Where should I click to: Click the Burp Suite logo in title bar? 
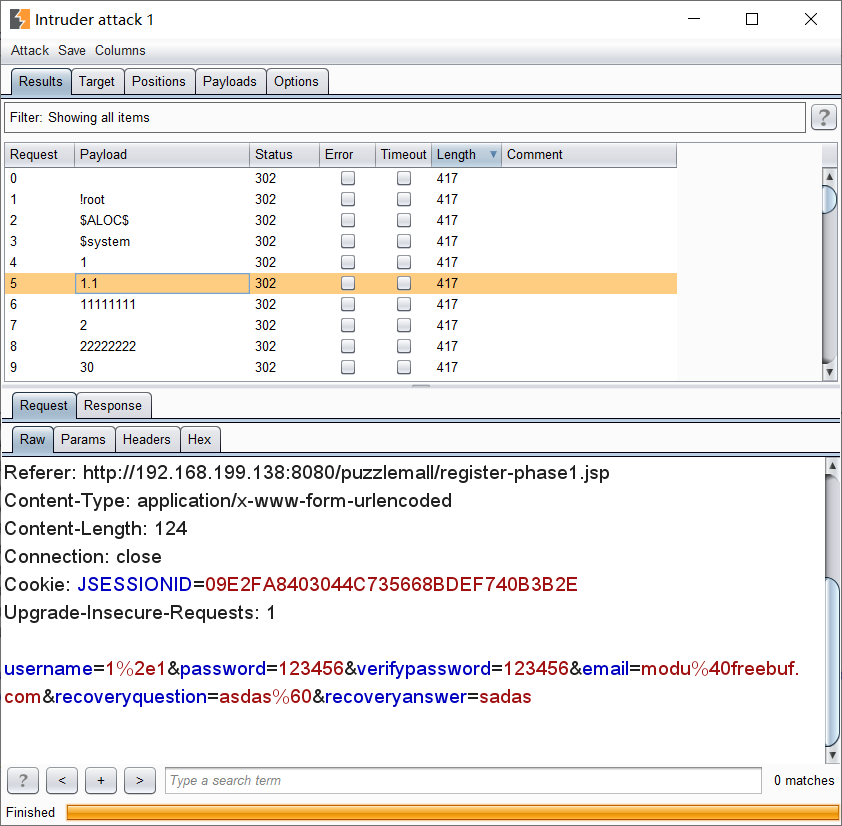tap(20, 19)
